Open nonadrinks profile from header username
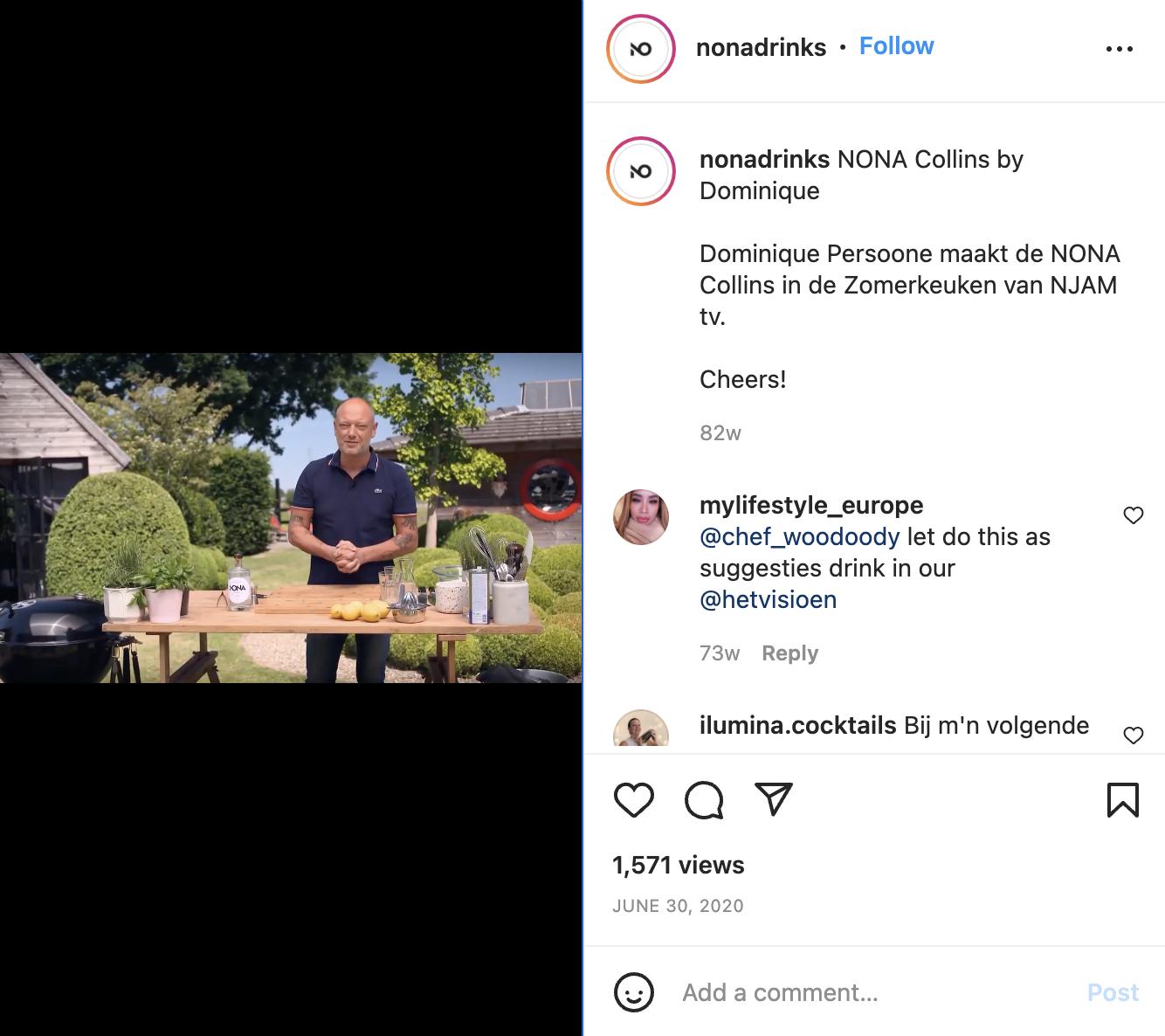 (x=761, y=47)
